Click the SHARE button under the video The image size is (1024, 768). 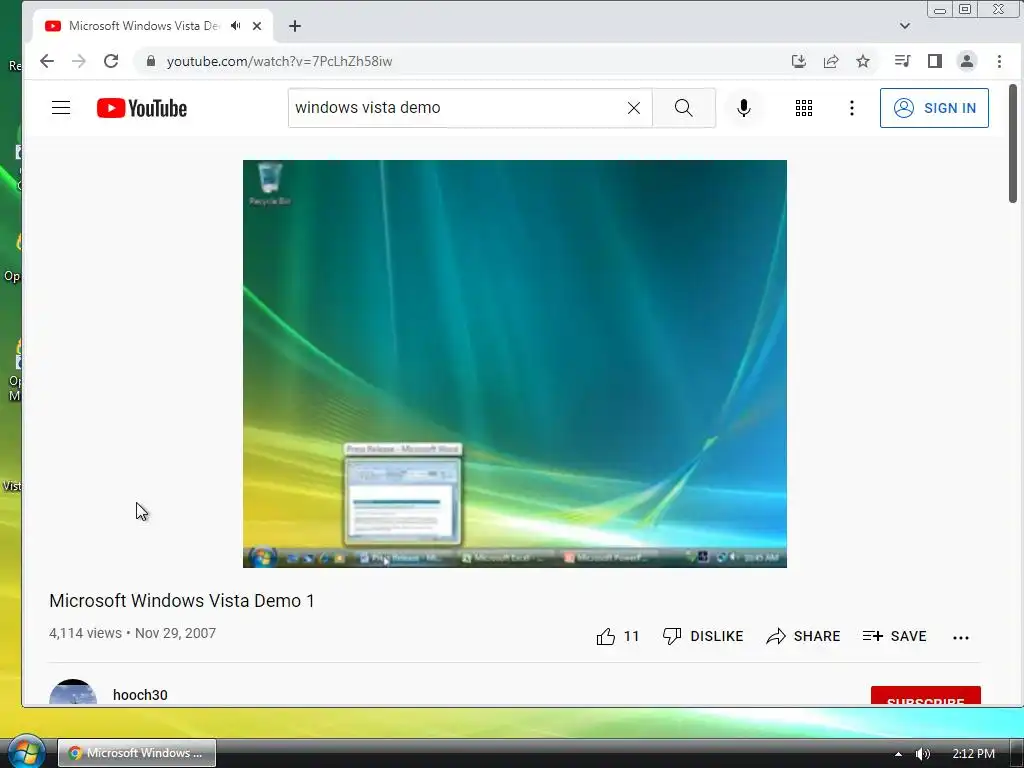tap(803, 636)
